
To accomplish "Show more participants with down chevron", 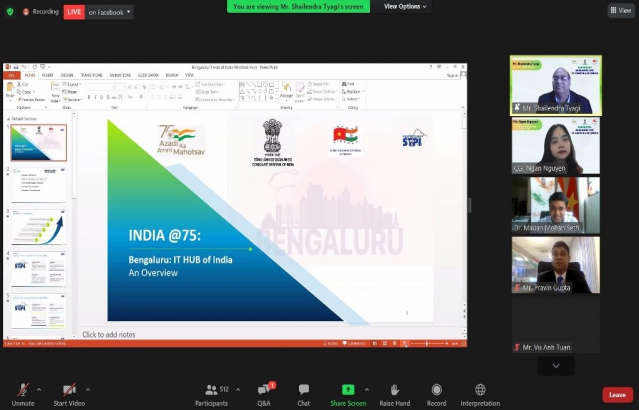I will (x=556, y=366).
